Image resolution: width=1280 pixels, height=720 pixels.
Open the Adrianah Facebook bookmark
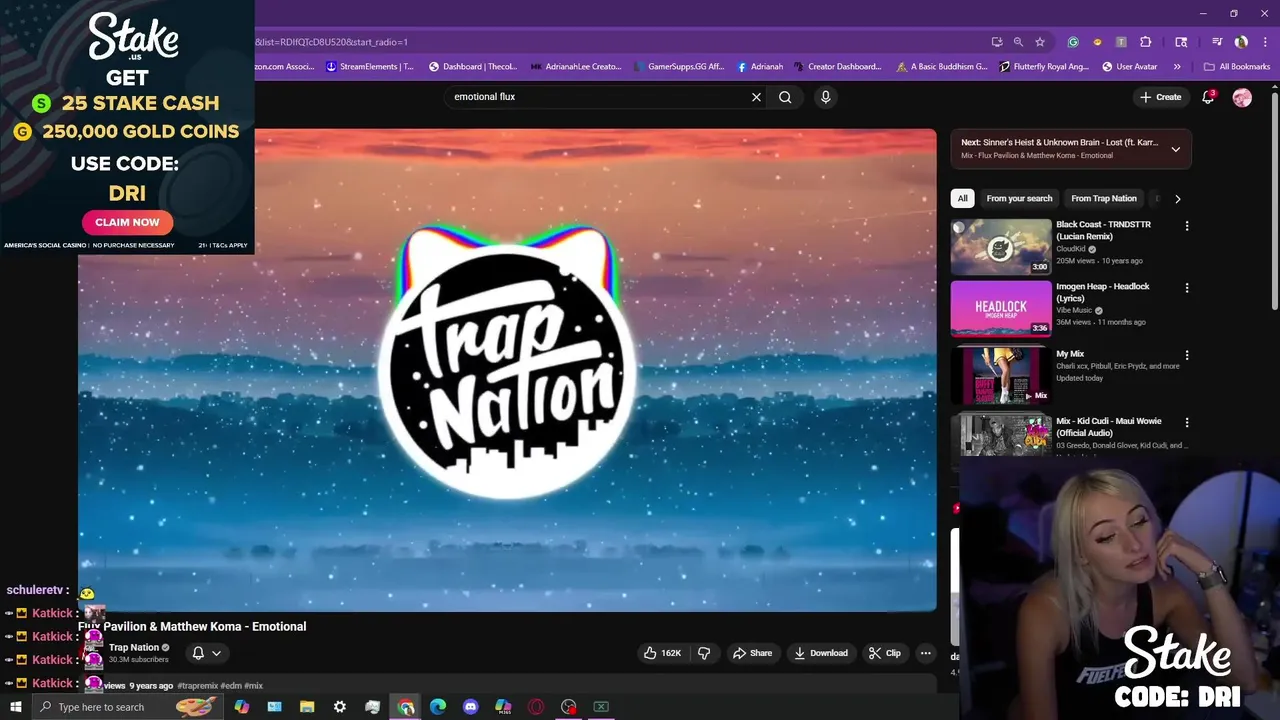coord(760,67)
